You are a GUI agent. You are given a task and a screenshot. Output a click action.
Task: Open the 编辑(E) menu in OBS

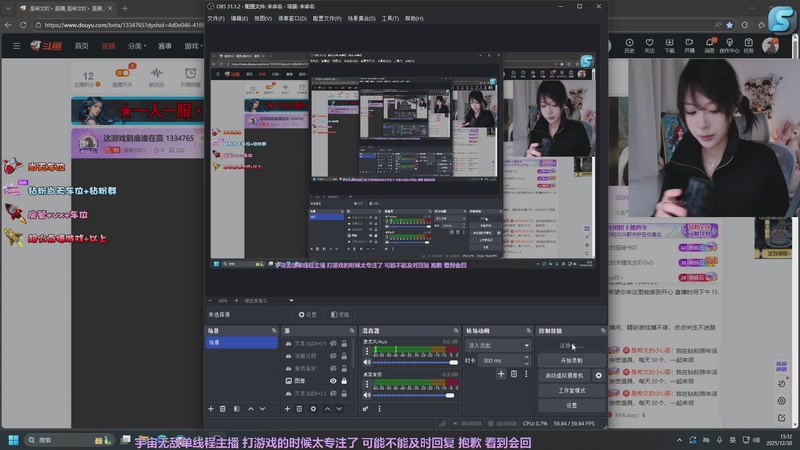pyautogui.click(x=239, y=18)
